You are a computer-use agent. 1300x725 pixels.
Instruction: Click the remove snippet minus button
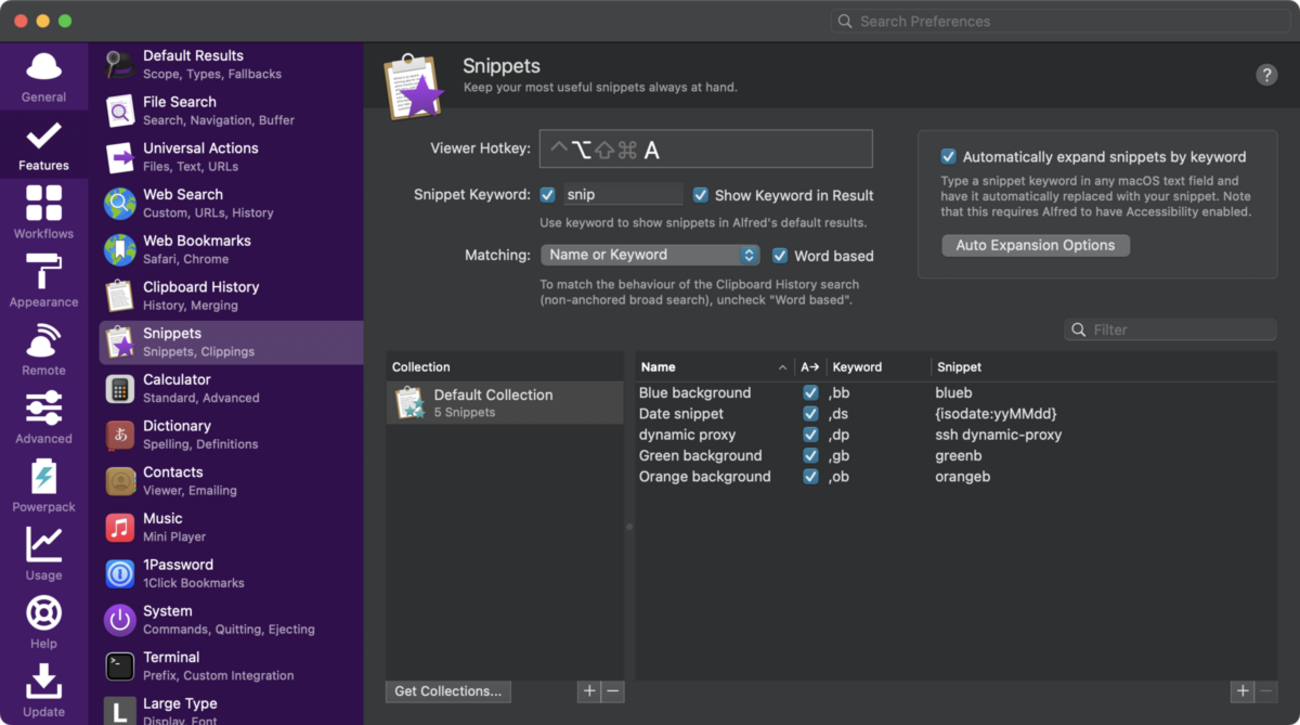click(1266, 691)
